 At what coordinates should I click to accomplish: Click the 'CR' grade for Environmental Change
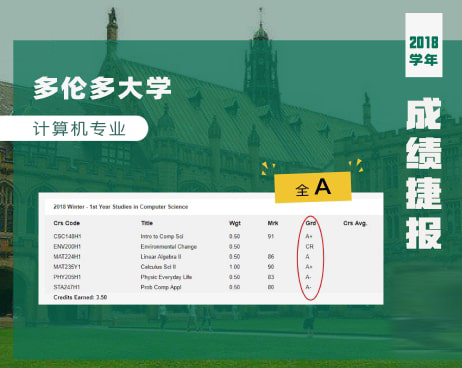coord(309,247)
